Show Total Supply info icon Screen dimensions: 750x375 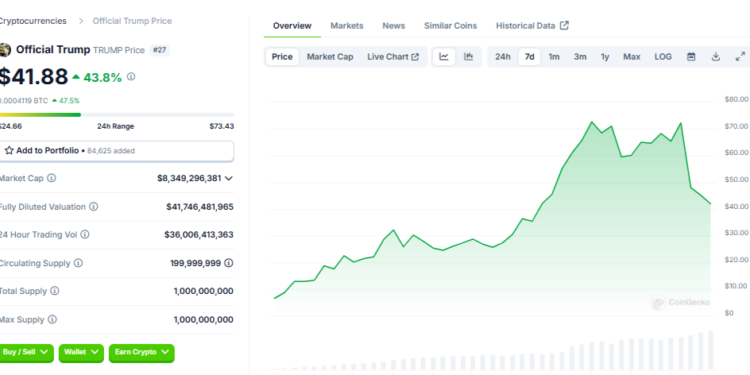55,291
